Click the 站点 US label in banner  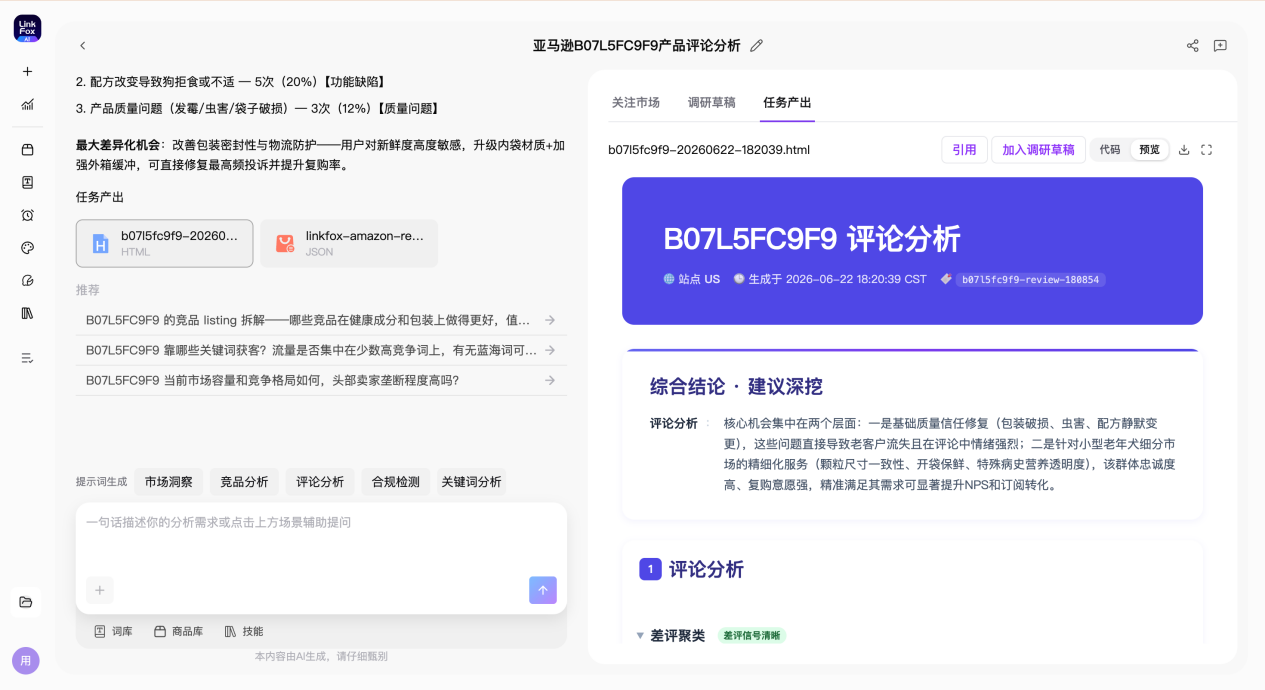692,279
